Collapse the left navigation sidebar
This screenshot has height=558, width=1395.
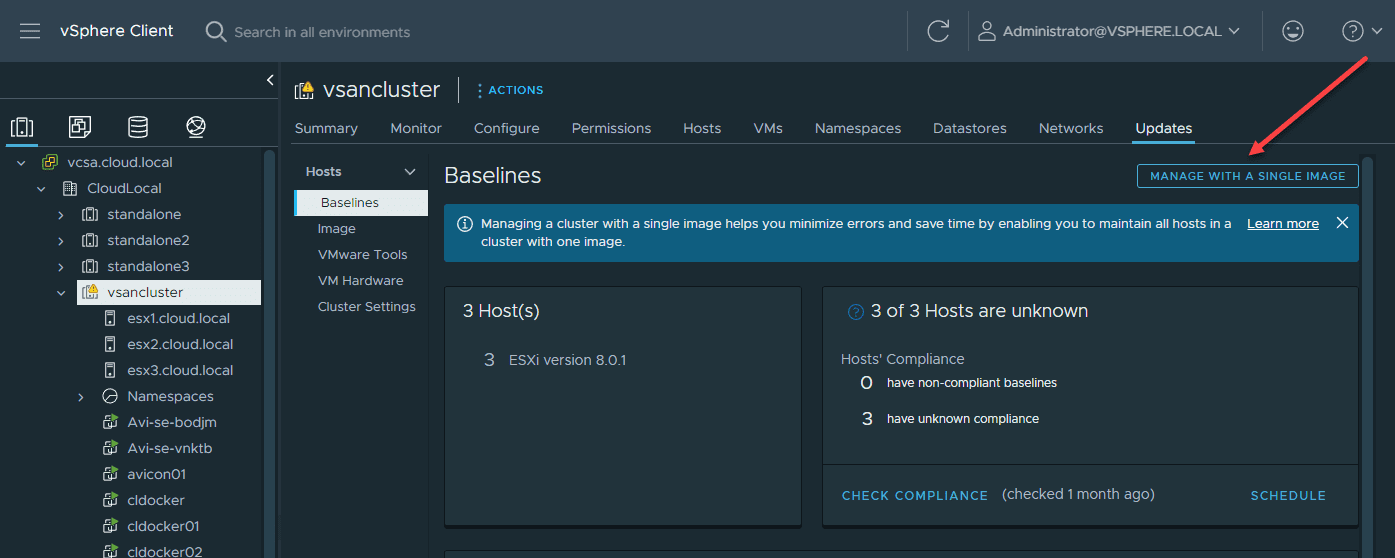(270, 80)
